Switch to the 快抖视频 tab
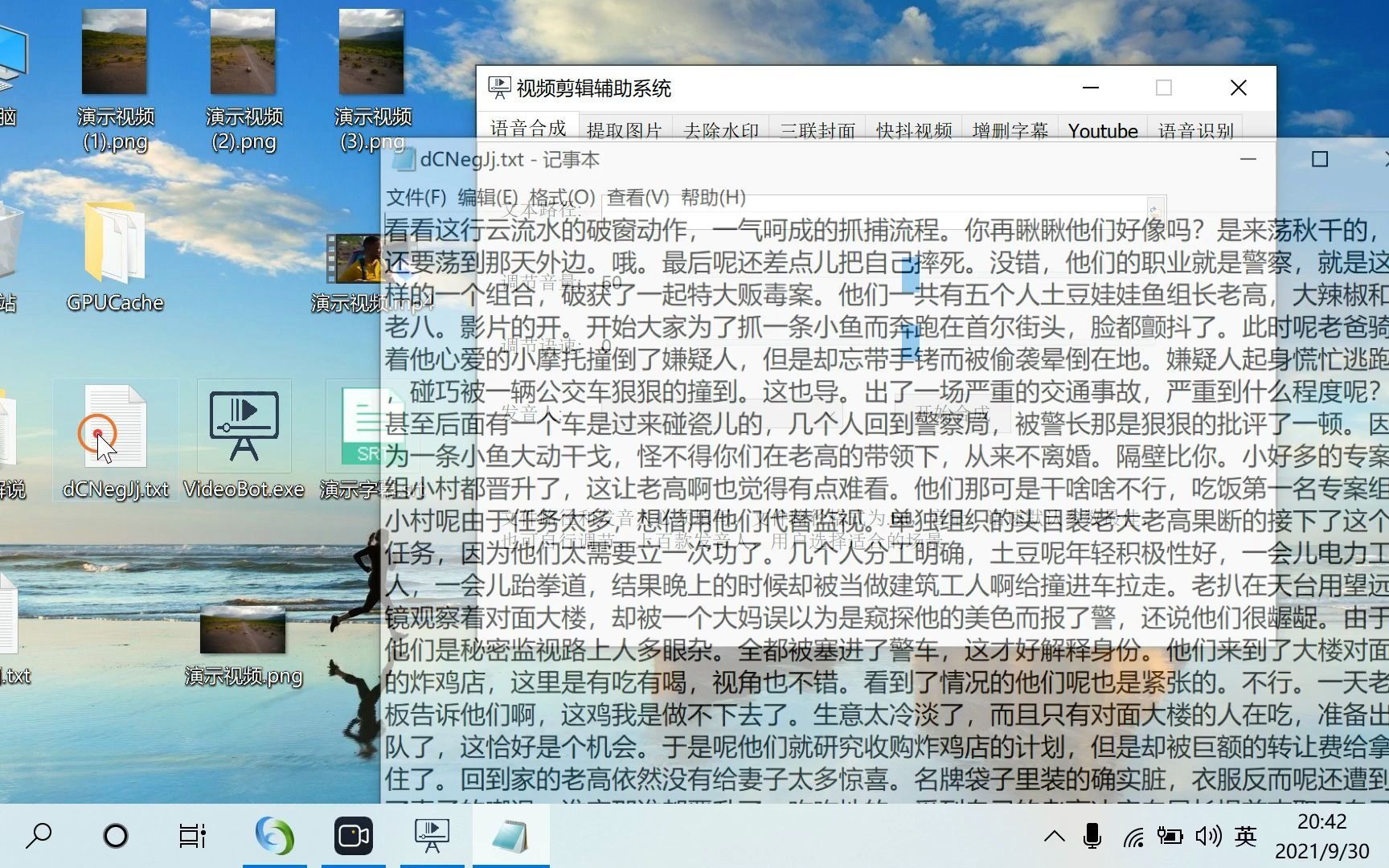Image resolution: width=1389 pixels, height=868 pixels. [x=914, y=130]
